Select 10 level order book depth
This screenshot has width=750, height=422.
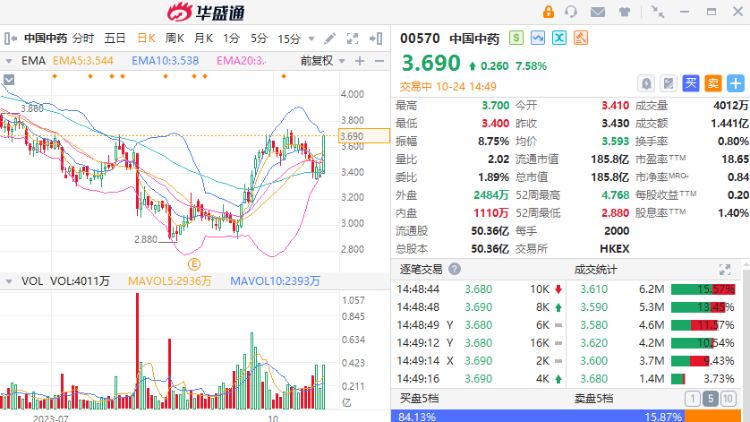pyautogui.click(x=728, y=399)
